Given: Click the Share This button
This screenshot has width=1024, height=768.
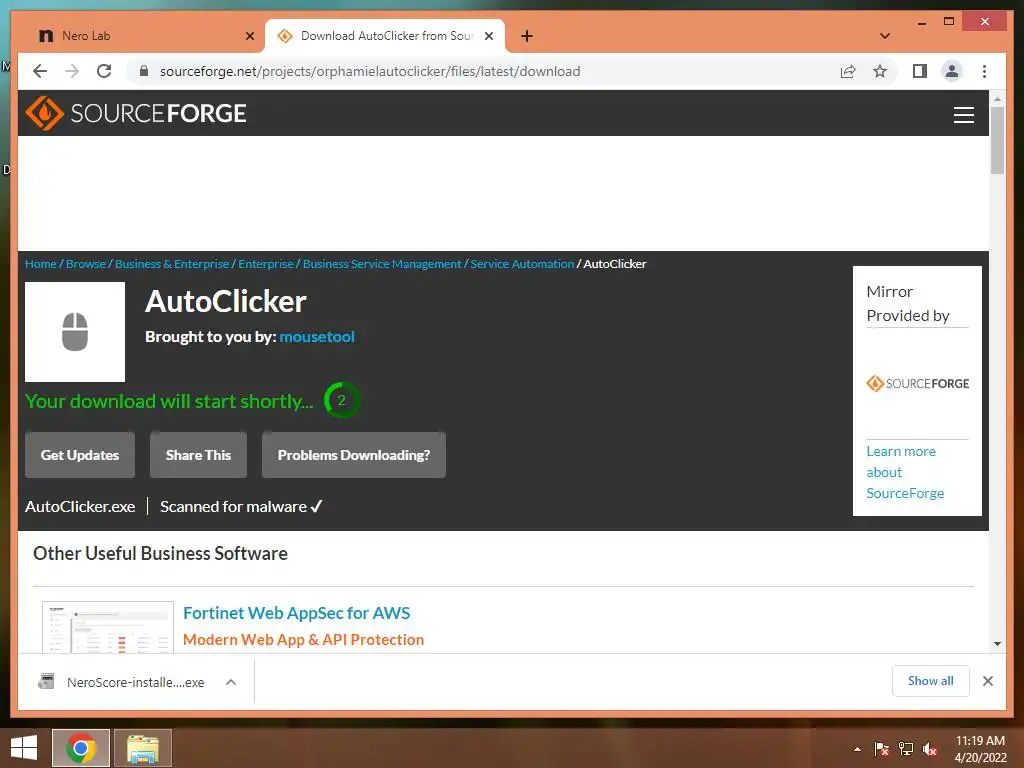Looking at the screenshot, I should [199, 455].
